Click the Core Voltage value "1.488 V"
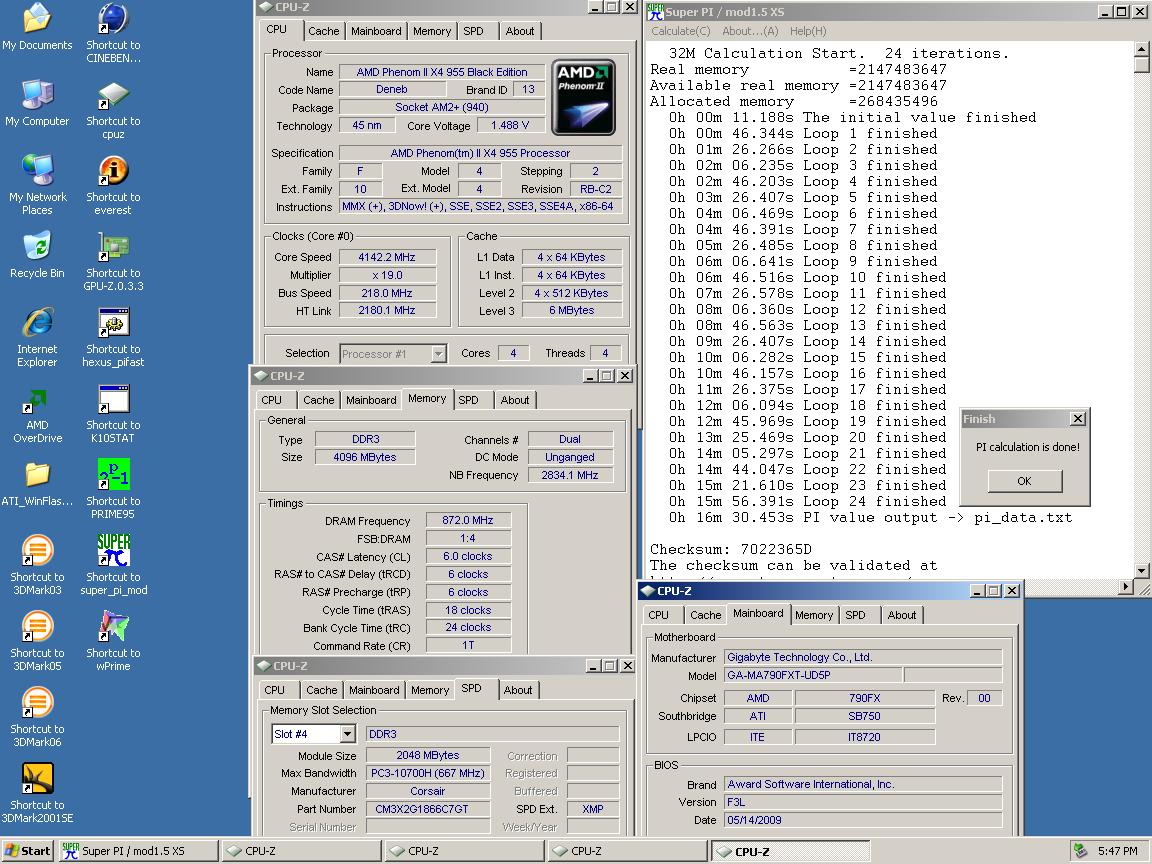Image resolution: width=1152 pixels, height=864 pixels. click(x=509, y=126)
